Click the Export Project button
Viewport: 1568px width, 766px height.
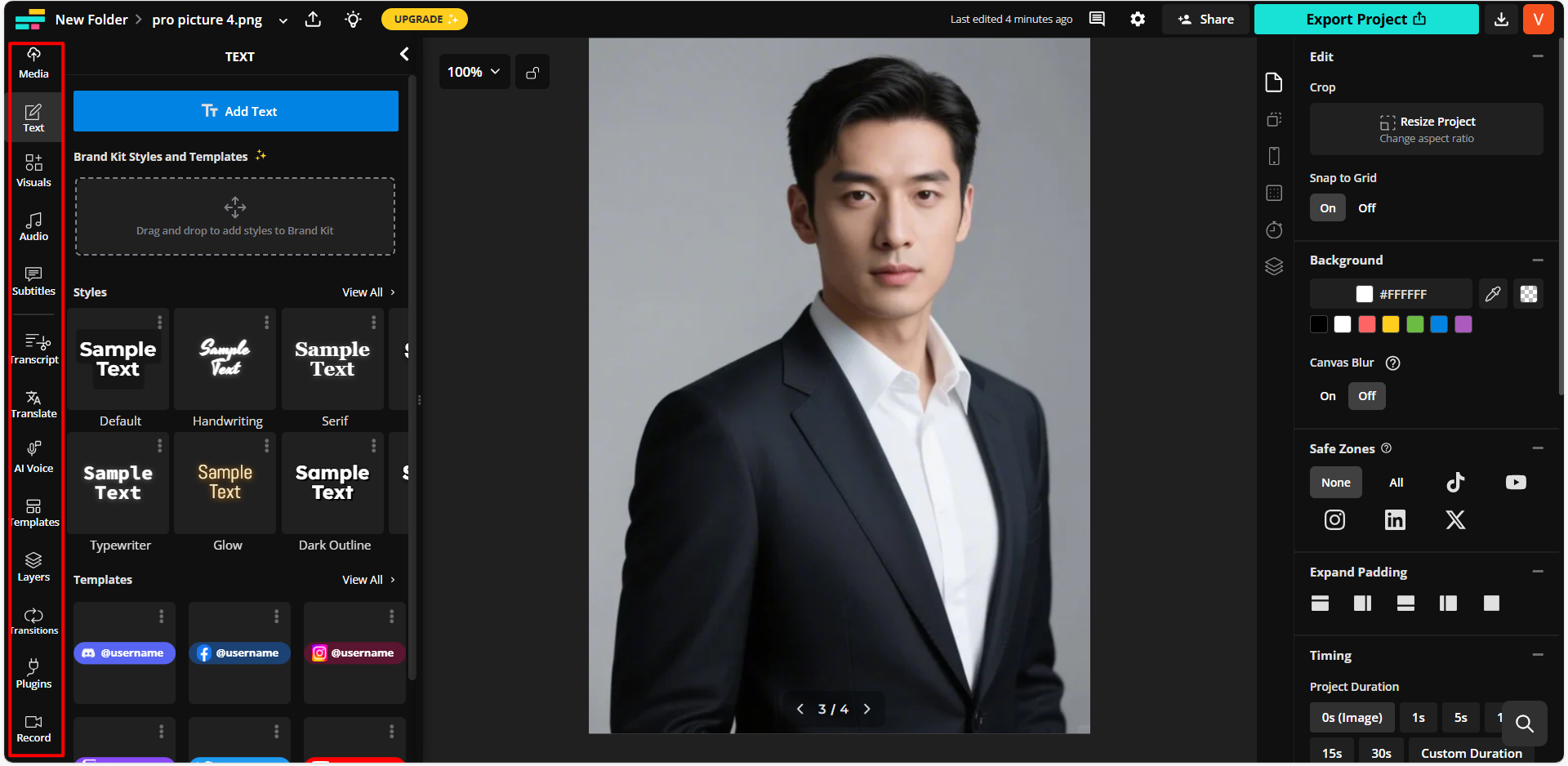click(1366, 19)
